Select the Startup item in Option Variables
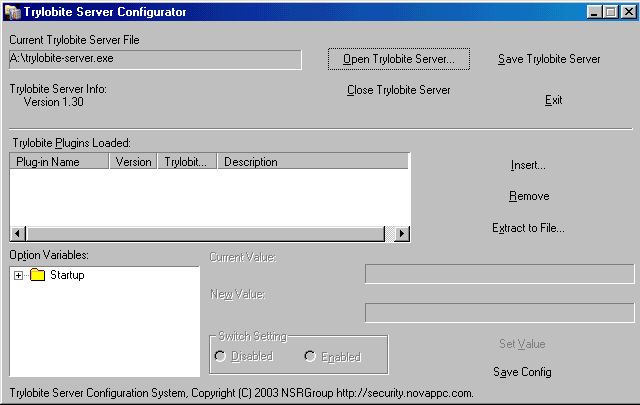The width and height of the screenshot is (640, 405). coord(67,275)
